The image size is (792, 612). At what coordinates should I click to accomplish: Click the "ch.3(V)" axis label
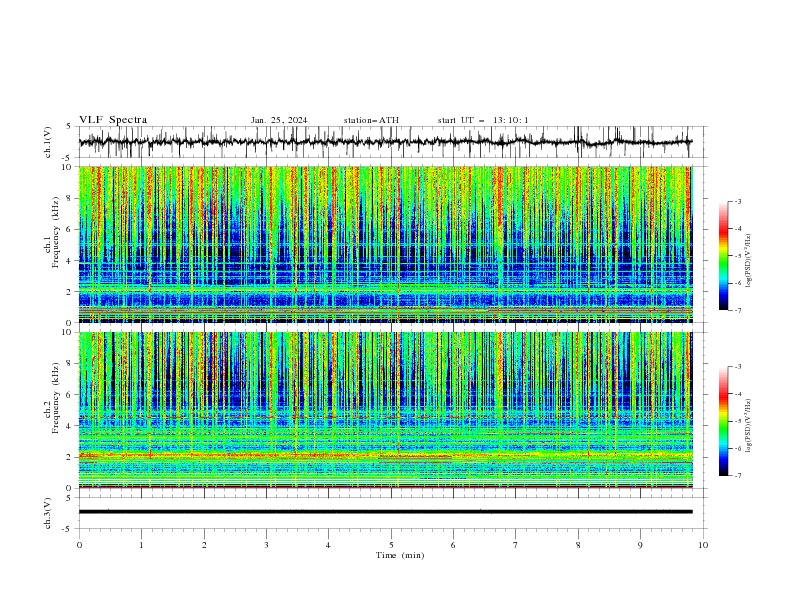(48, 513)
